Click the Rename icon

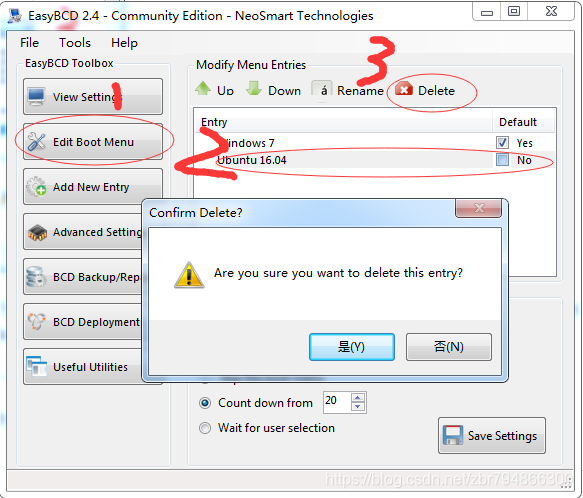(x=322, y=89)
